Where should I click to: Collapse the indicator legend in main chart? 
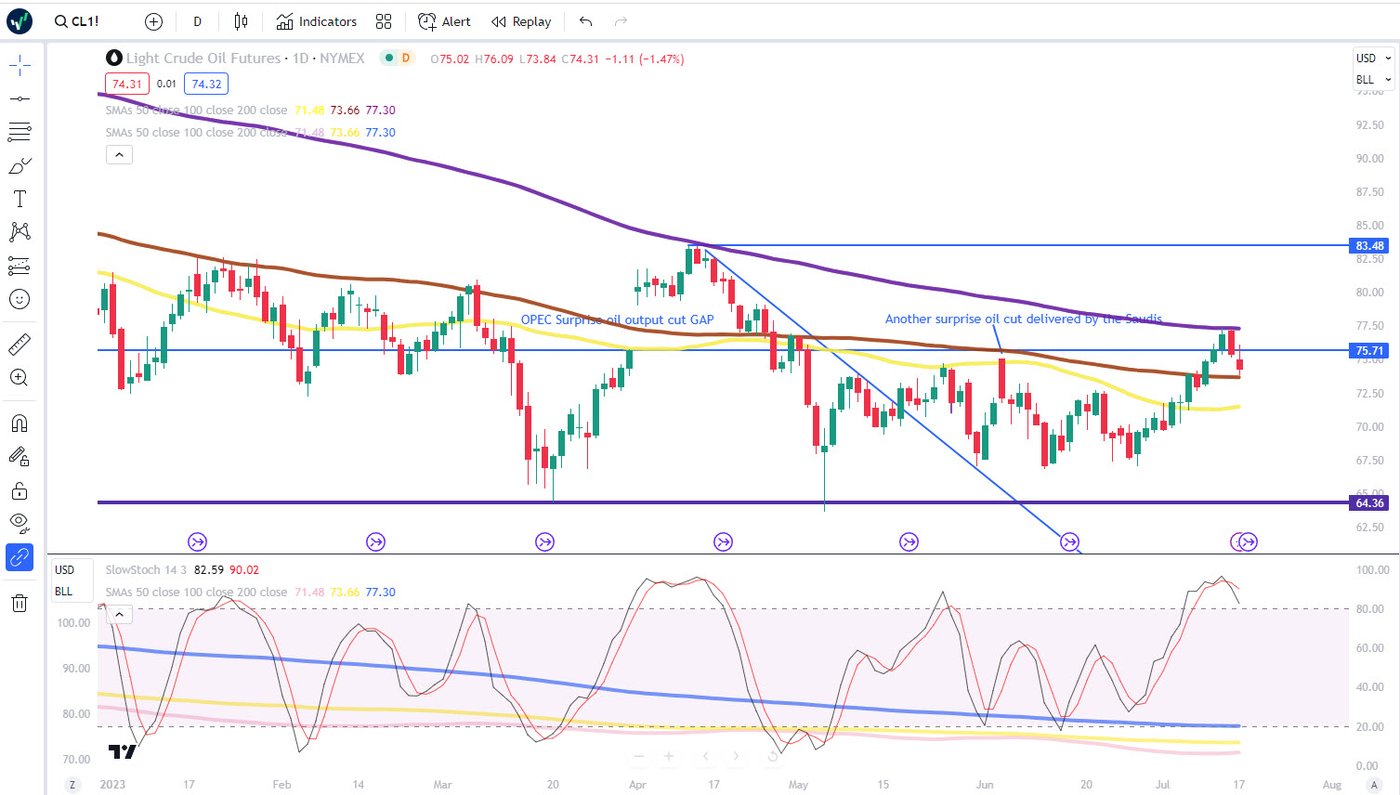tap(118, 155)
